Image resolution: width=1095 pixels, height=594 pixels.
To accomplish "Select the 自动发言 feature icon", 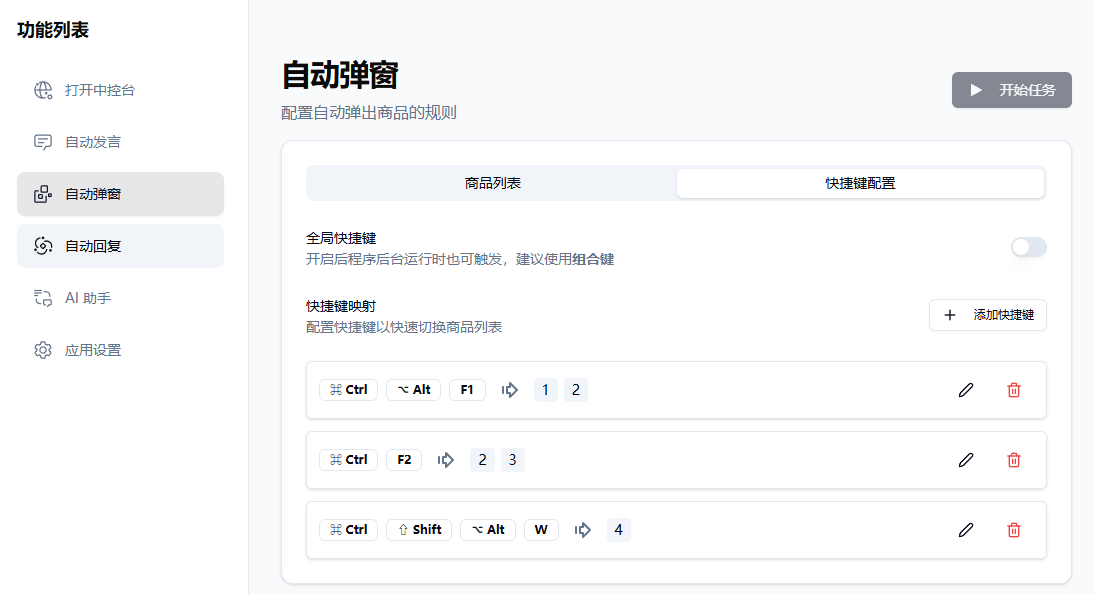I will 42,142.
